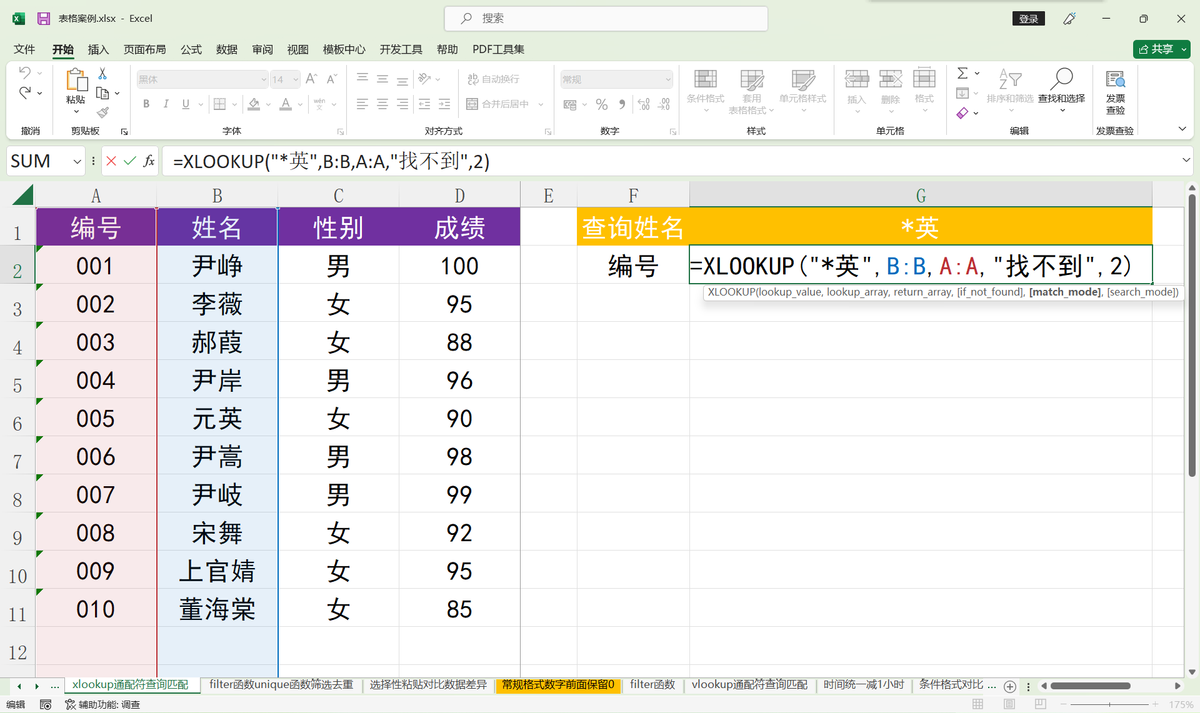Click the Paste clipboard icon
Viewport: 1200px width, 713px height.
76,81
